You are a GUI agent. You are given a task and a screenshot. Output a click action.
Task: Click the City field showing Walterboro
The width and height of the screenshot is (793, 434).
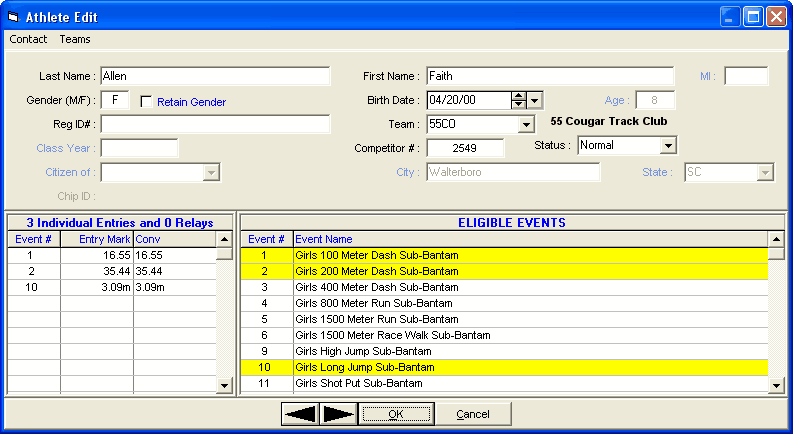point(513,172)
